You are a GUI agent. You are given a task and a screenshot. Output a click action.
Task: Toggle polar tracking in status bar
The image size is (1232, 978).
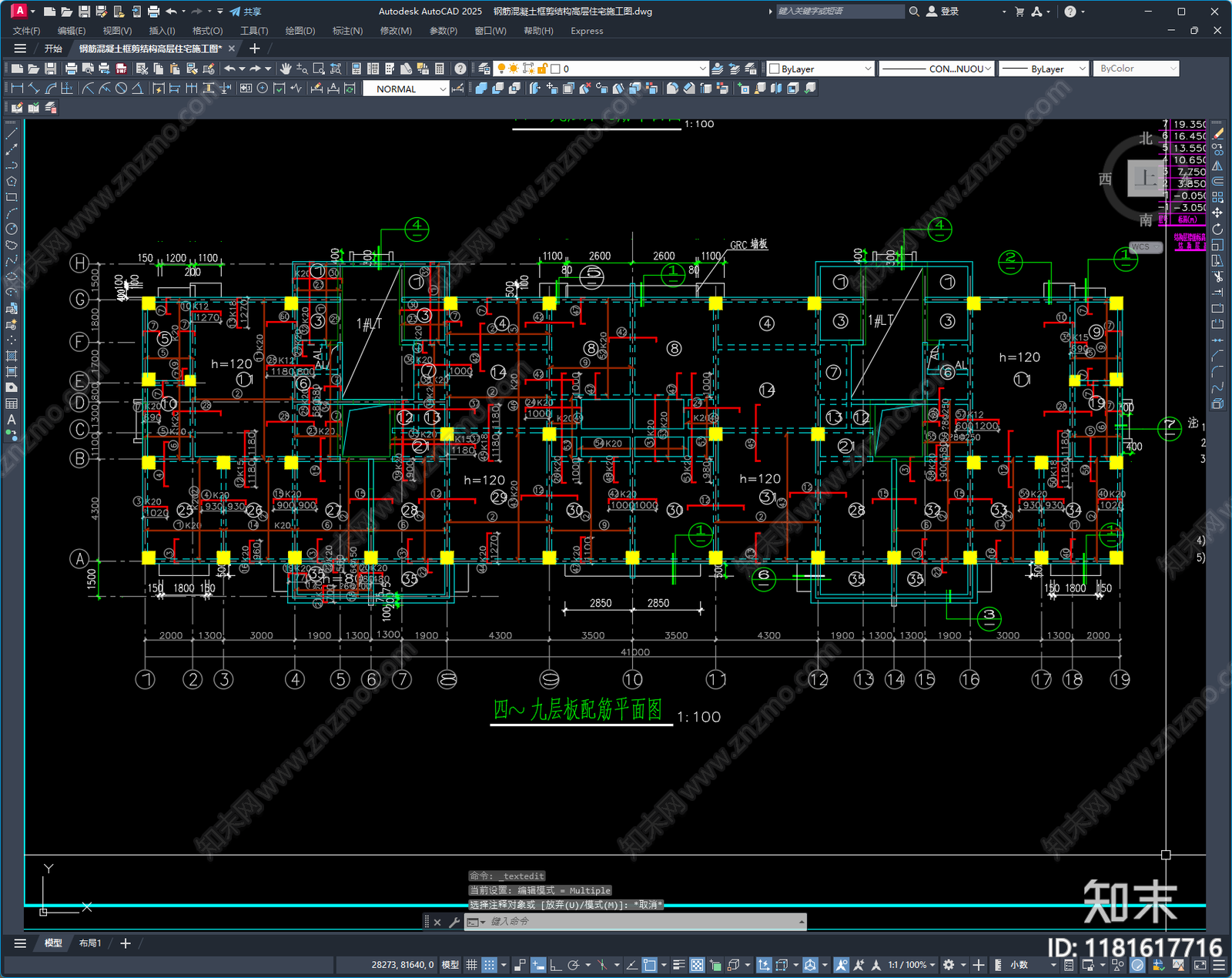tap(573, 964)
